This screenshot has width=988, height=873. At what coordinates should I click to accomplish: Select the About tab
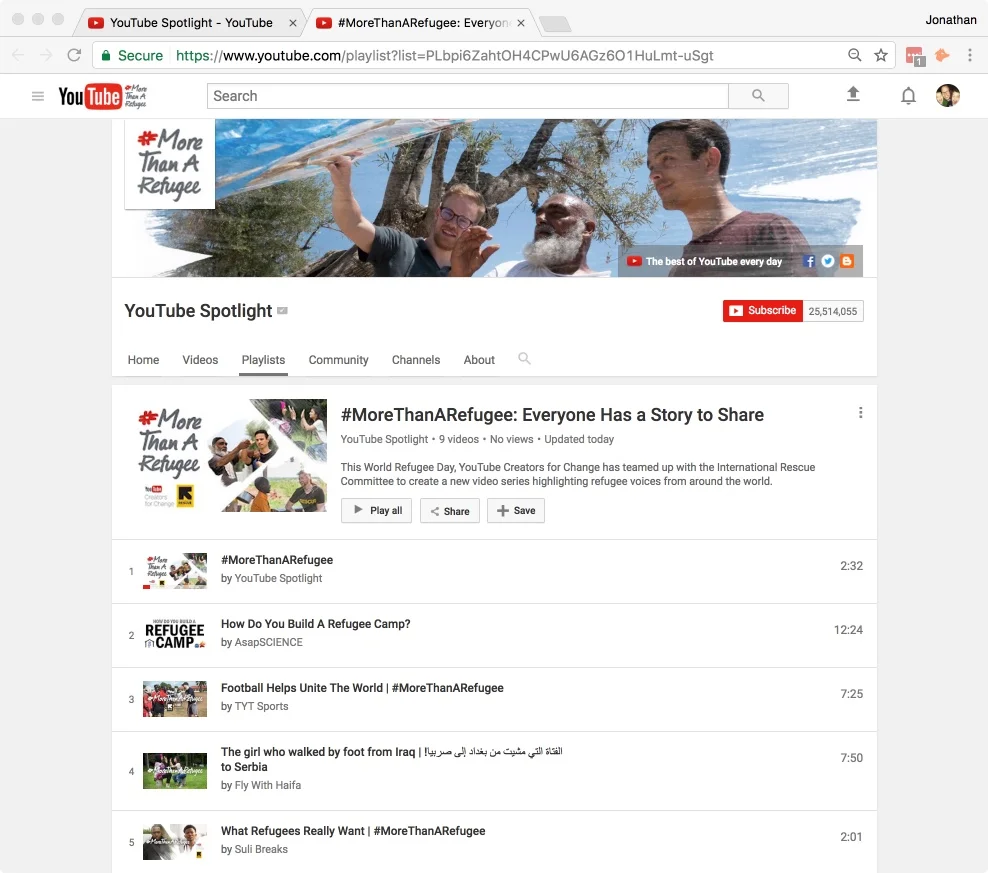pyautogui.click(x=479, y=360)
